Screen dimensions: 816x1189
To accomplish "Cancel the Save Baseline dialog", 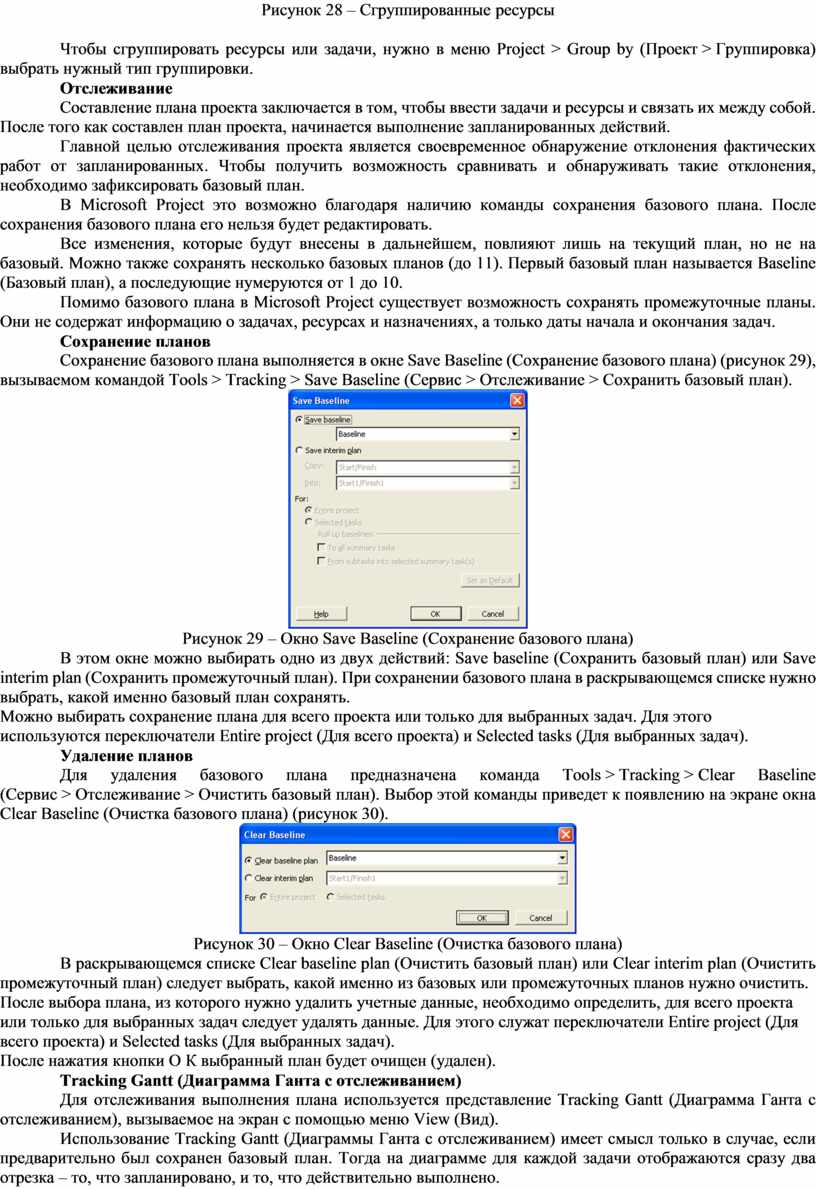I will tap(493, 613).
